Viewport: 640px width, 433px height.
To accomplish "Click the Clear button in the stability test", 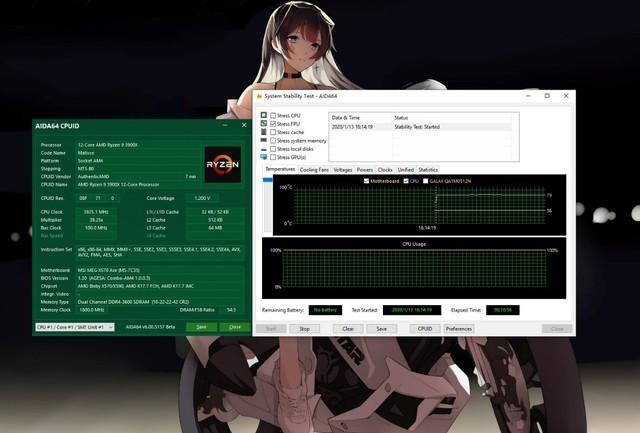I will [x=348, y=329].
